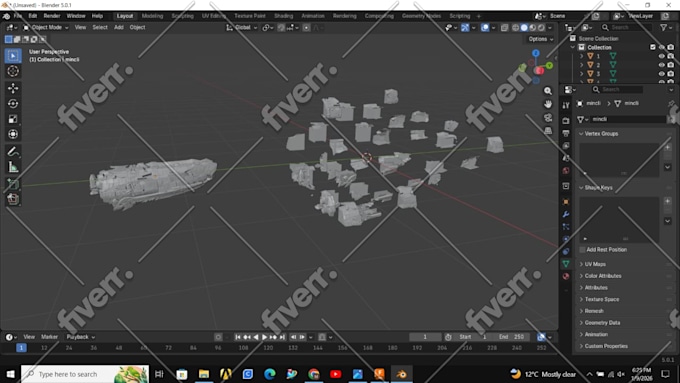The height and width of the screenshot is (383, 680).
Task: Toggle Collection exclude checkbox in outliner
Action: point(653,47)
